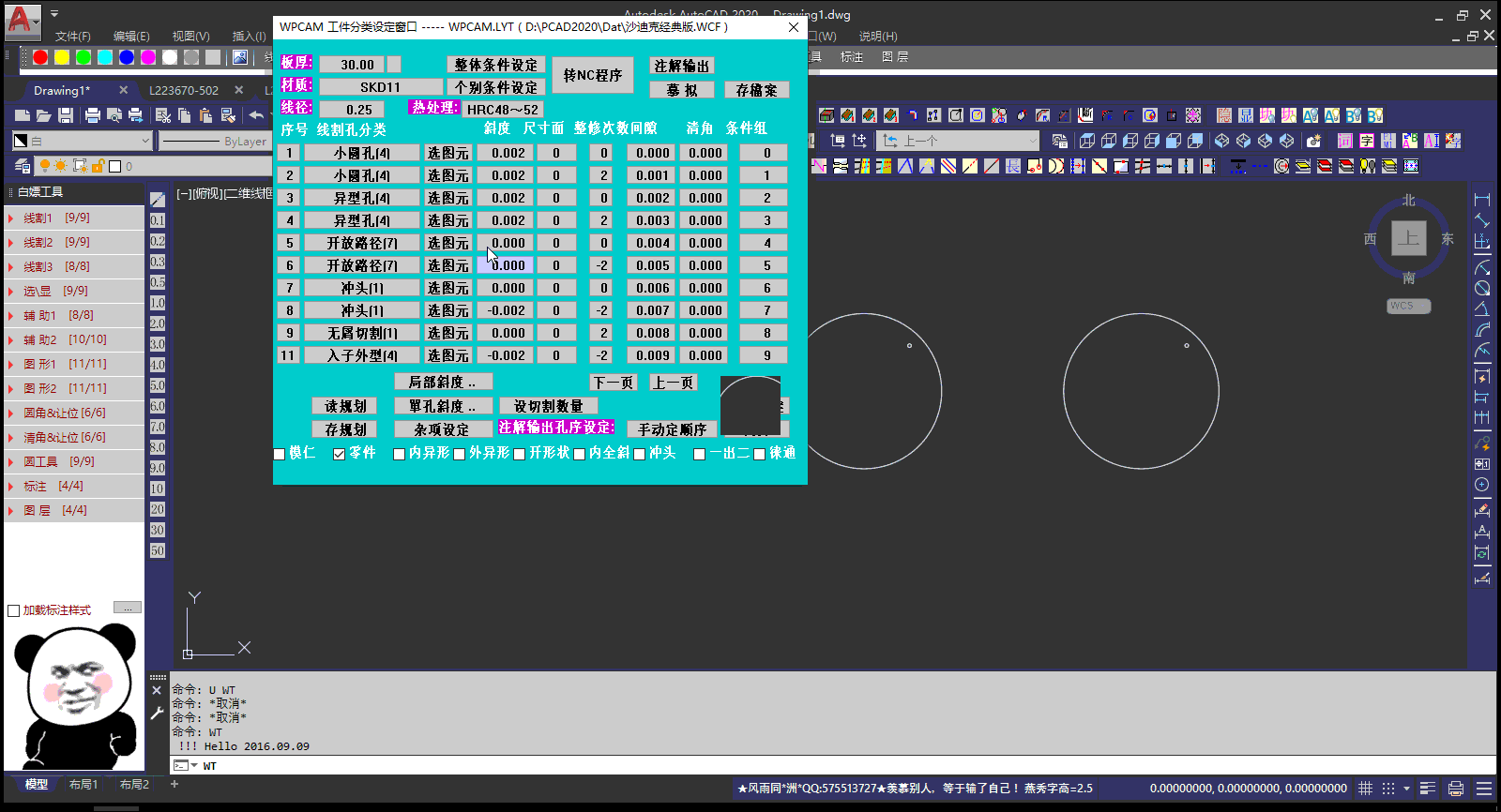Expand the 辅助1 [8/8] palette group
This screenshot has height=812, width=1501.
(x=74, y=315)
